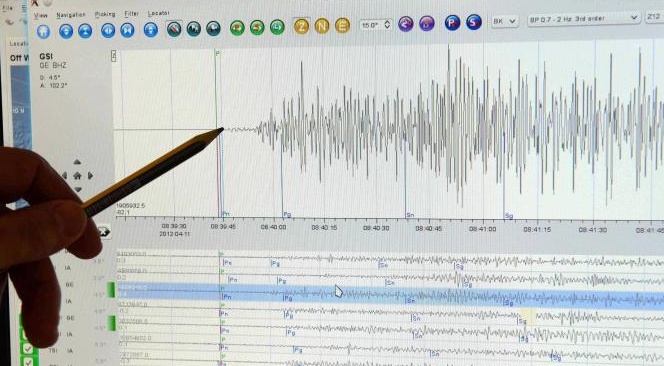Open the Locator menu
Screen dimensions: 664x366
pyautogui.click(x=158, y=14)
